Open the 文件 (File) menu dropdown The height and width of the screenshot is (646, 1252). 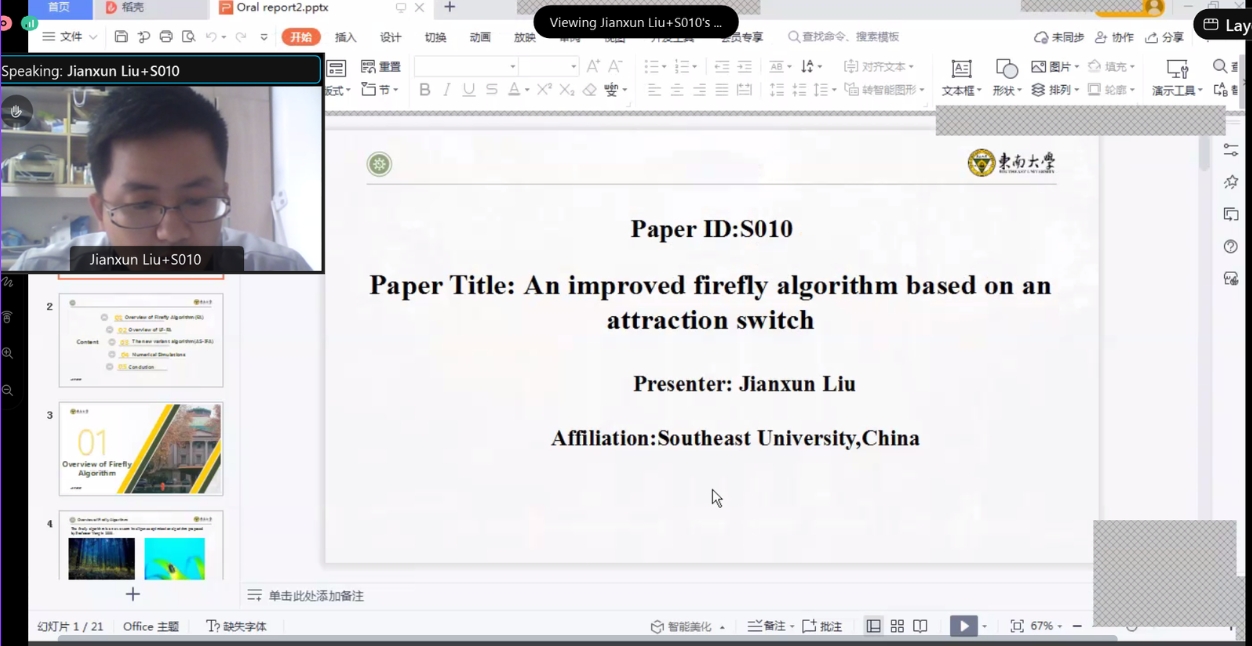(x=70, y=37)
